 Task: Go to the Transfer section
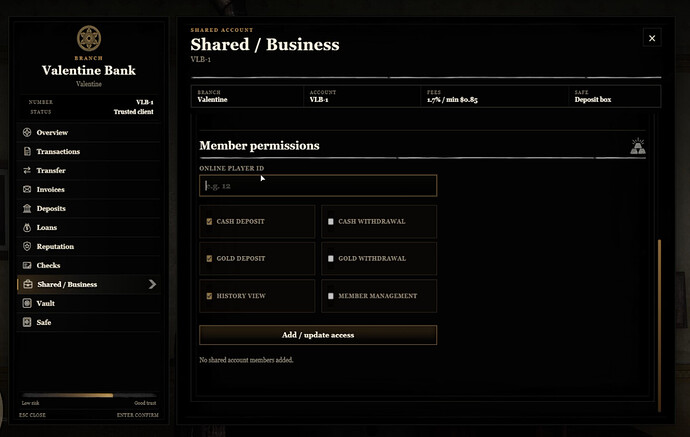pos(89,170)
